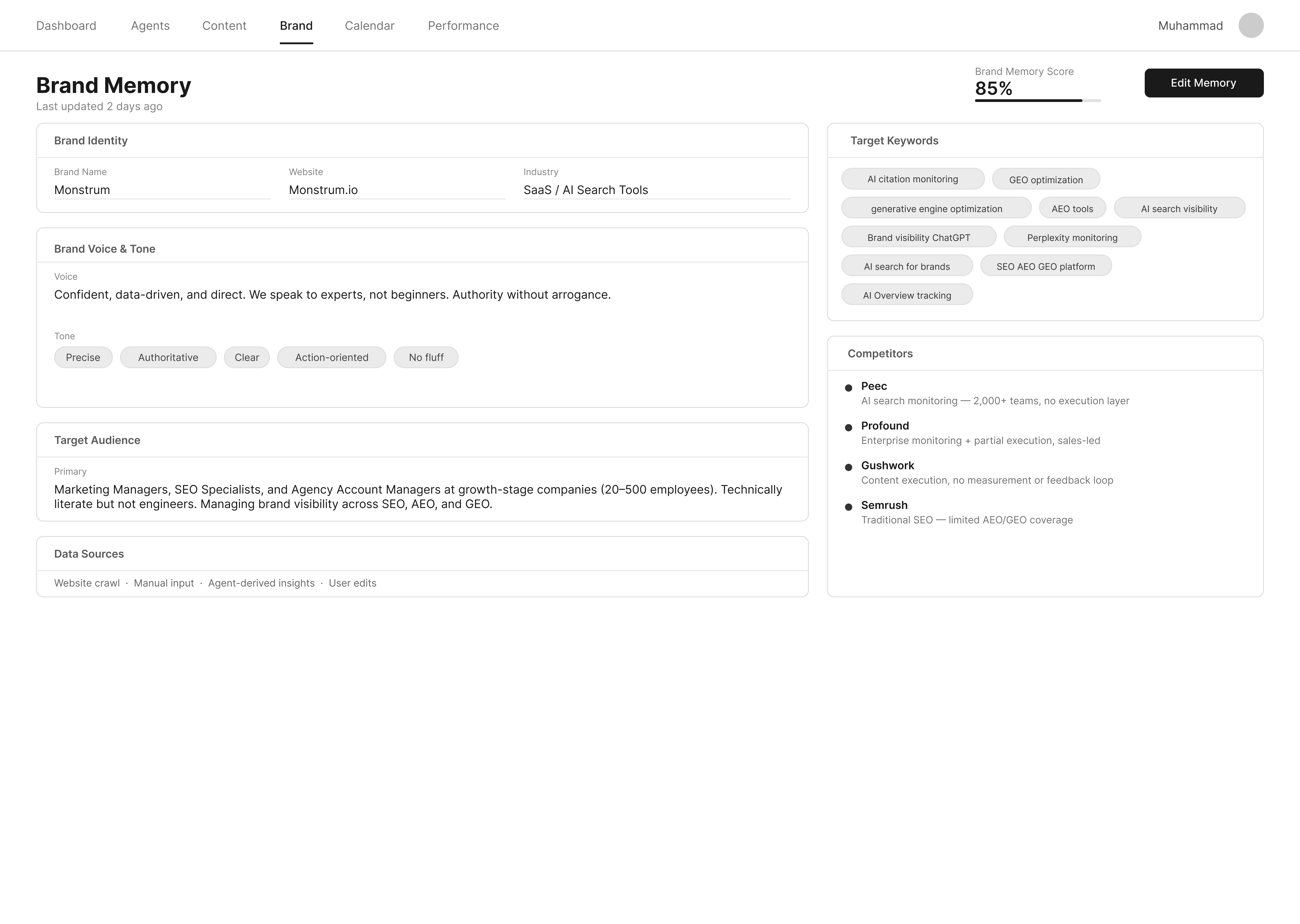Click the bullet next to Semrush

coord(849,507)
